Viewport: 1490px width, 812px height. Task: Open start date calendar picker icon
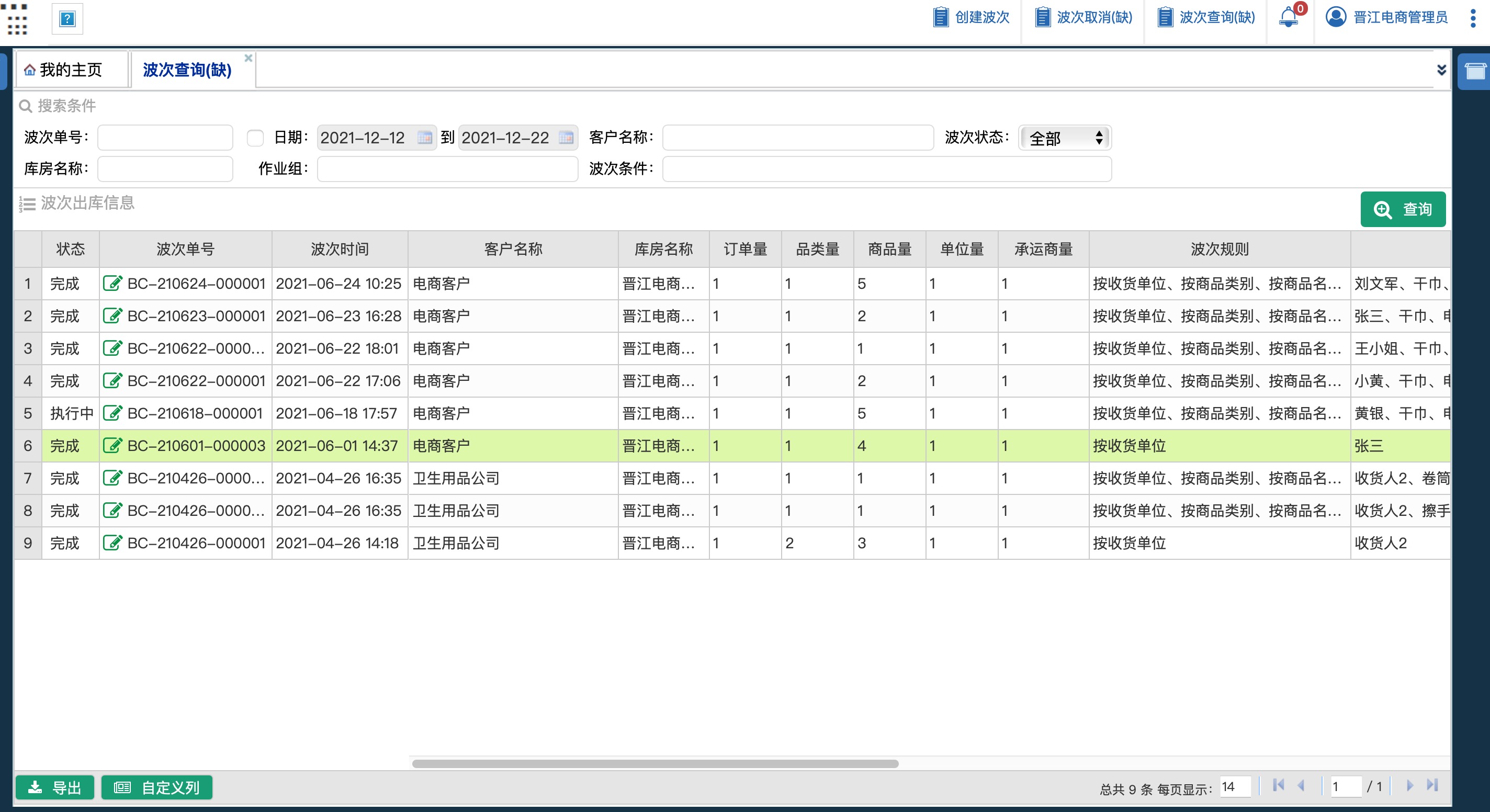[x=425, y=138]
